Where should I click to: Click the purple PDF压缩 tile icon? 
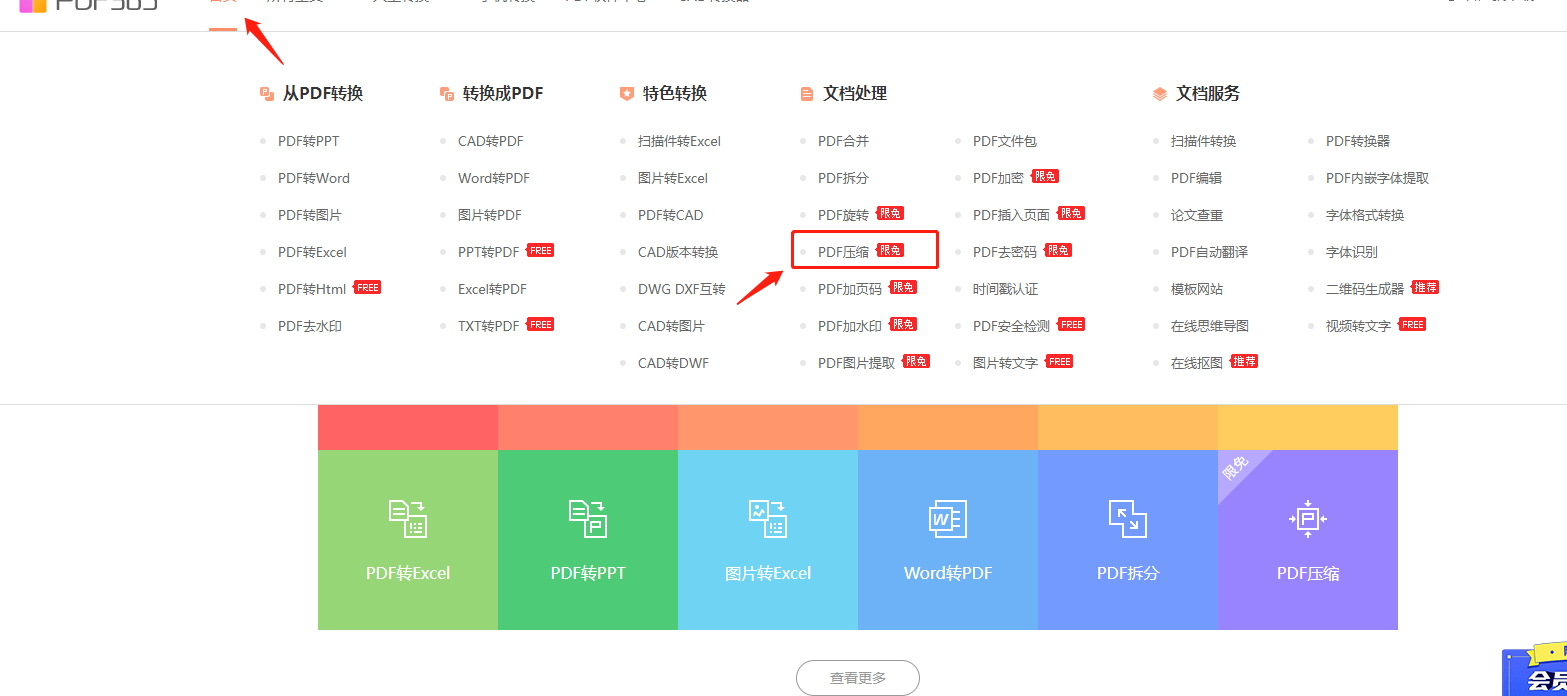click(x=1307, y=518)
